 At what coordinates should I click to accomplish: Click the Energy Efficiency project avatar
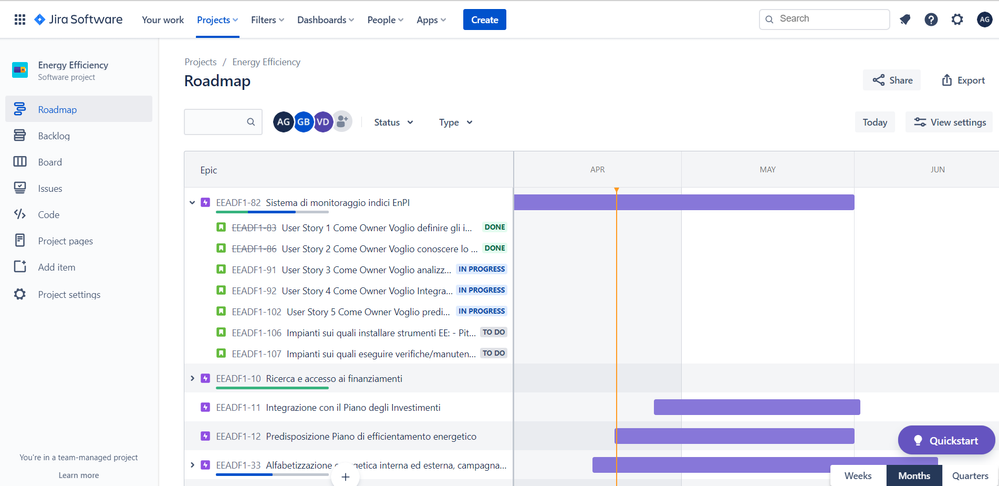[20, 70]
